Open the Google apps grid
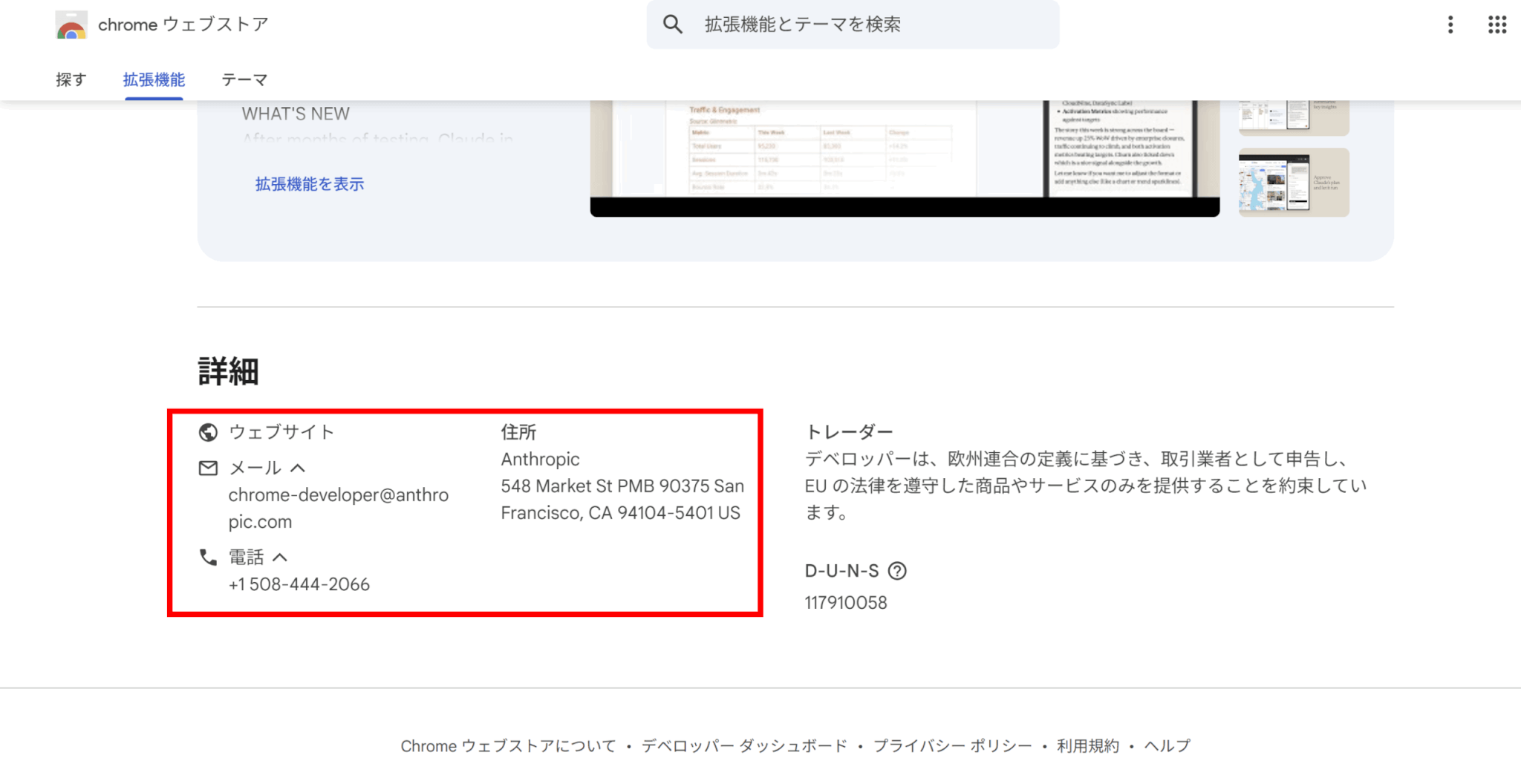This screenshot has height=784, width=1521. click(x=1496, y=24)
